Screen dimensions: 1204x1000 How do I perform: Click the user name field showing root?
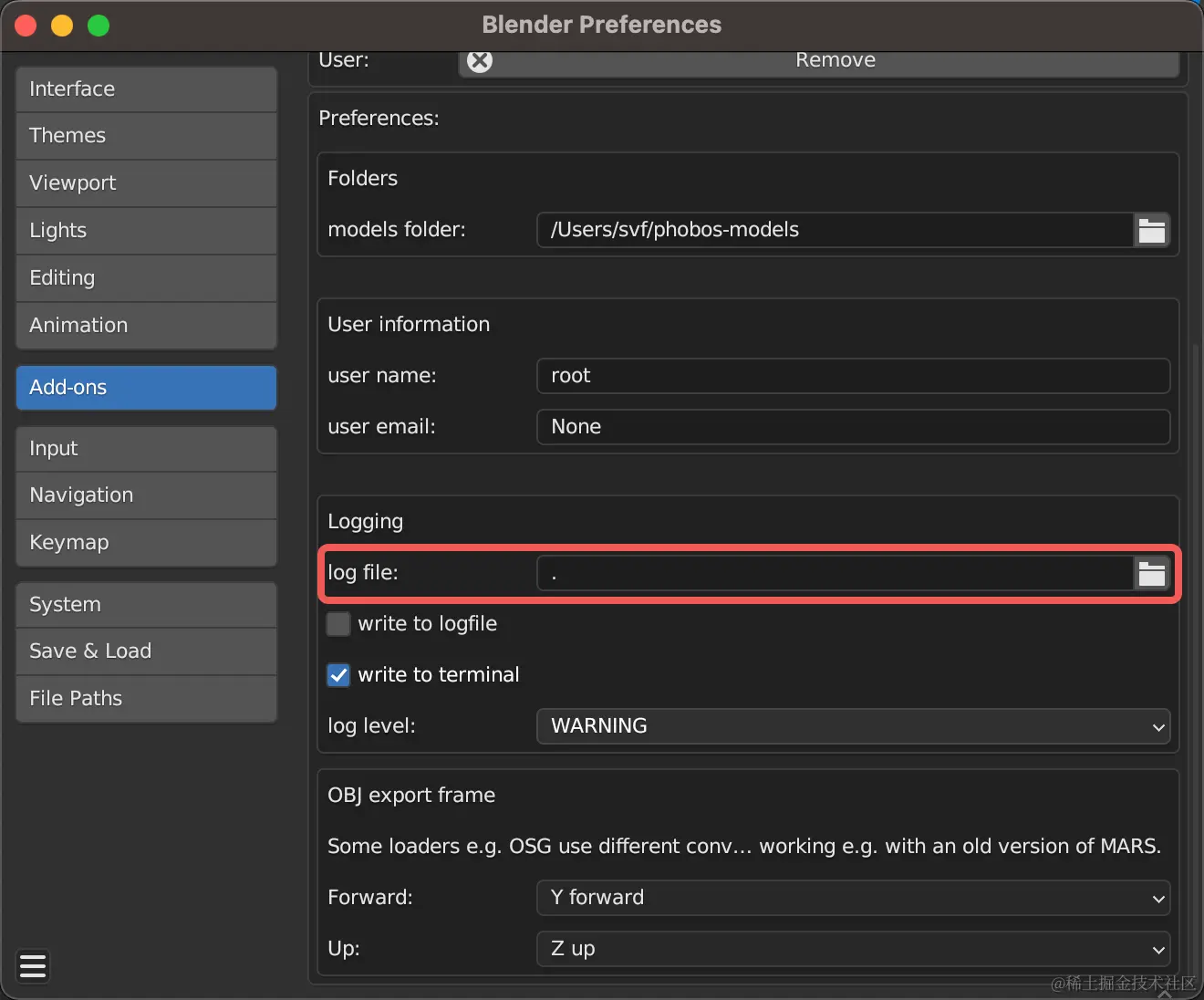coord(853,375)
